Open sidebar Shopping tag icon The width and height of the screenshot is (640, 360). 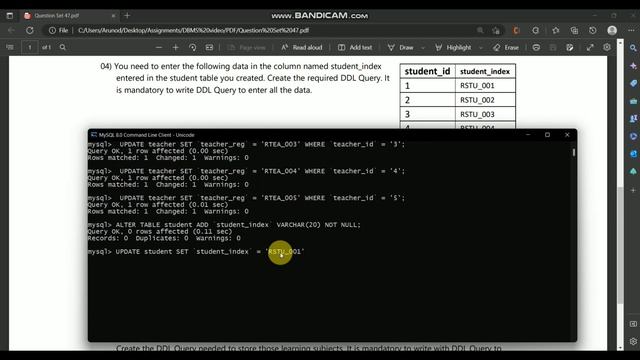point(633,83)
